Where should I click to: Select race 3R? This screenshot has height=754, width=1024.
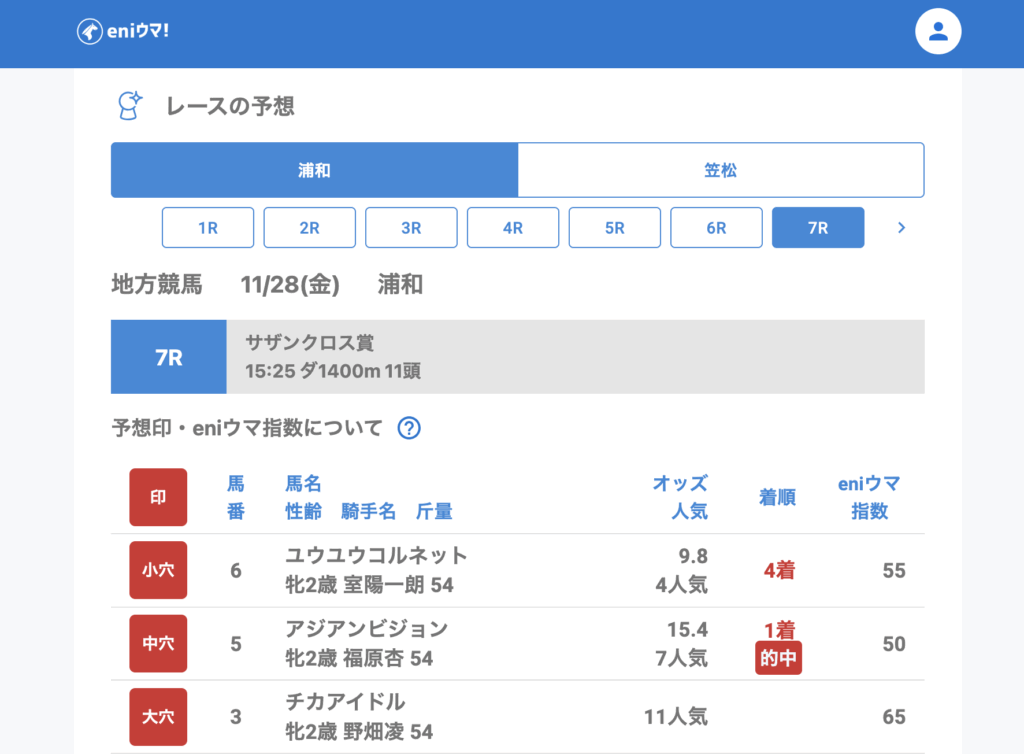[411, 228]
